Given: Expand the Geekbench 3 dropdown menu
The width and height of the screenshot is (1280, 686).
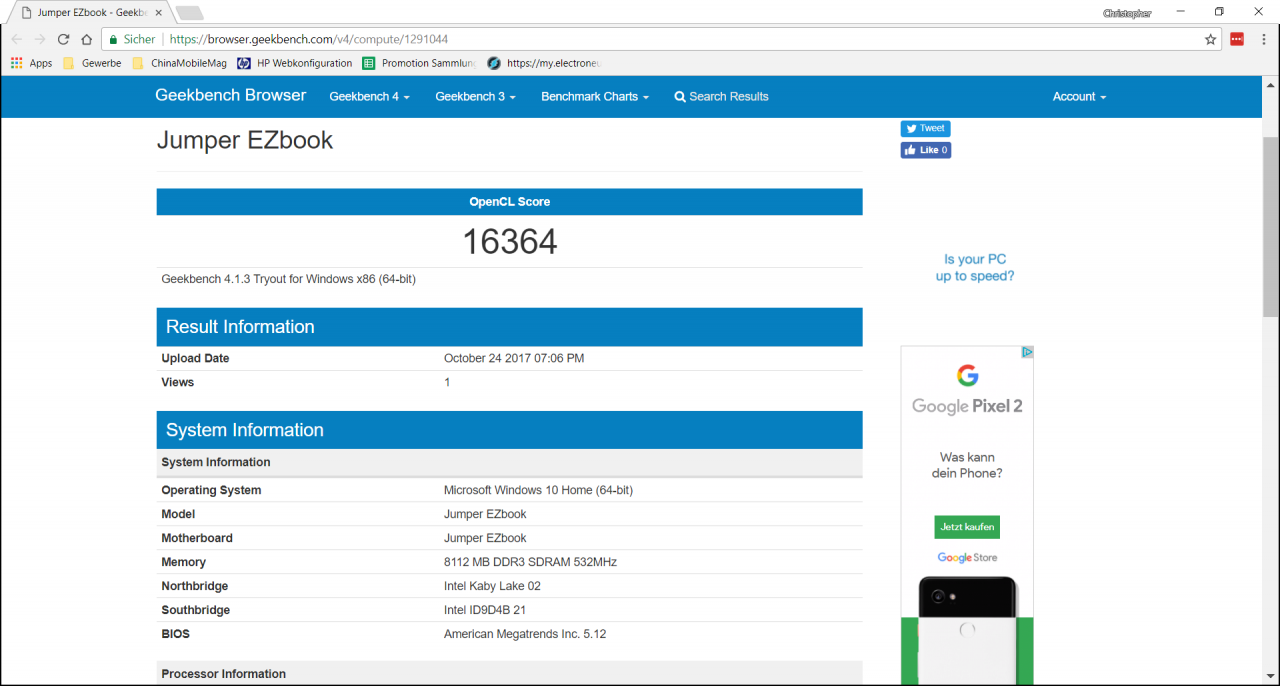Looking at the screenshot, I should 476,97.
